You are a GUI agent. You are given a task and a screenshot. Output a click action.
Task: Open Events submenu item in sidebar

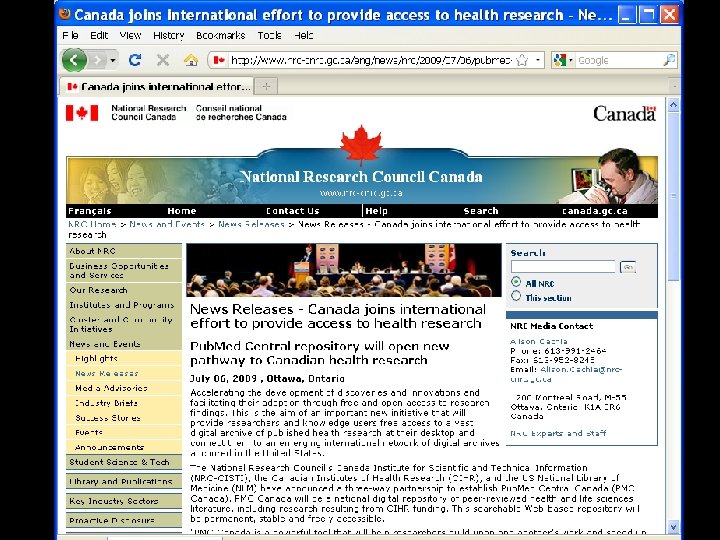(x=124, y=433)
